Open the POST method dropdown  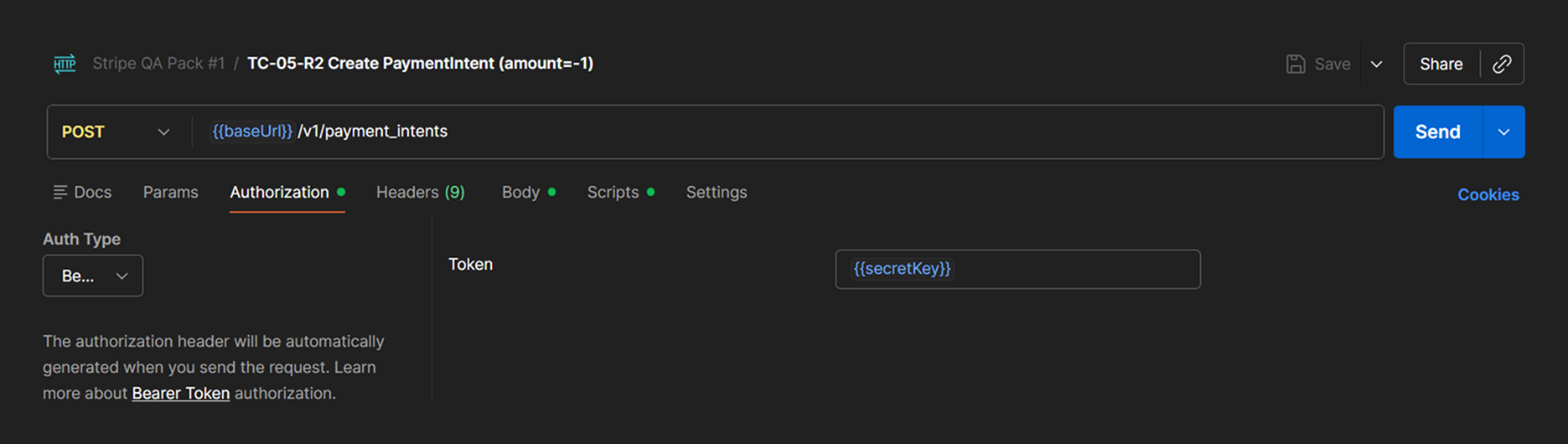click(116, 132)
